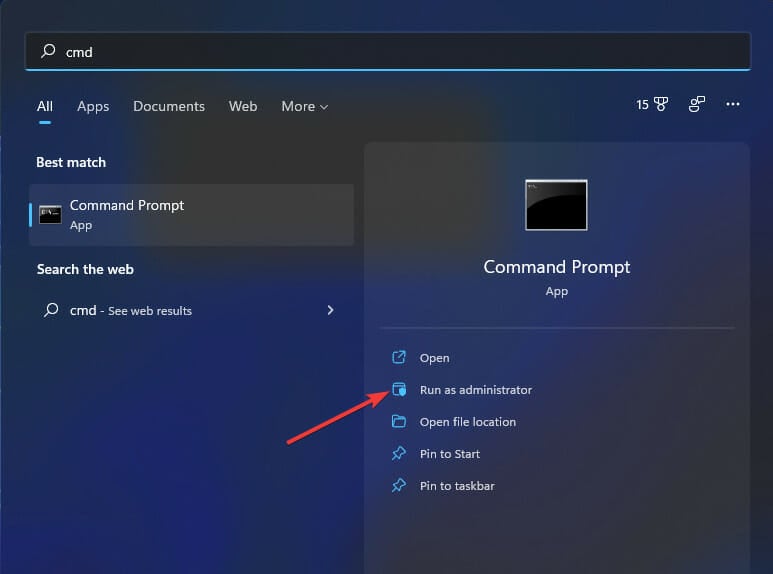
Task: Click the Search the web heading
Action: tap(85, 269)
